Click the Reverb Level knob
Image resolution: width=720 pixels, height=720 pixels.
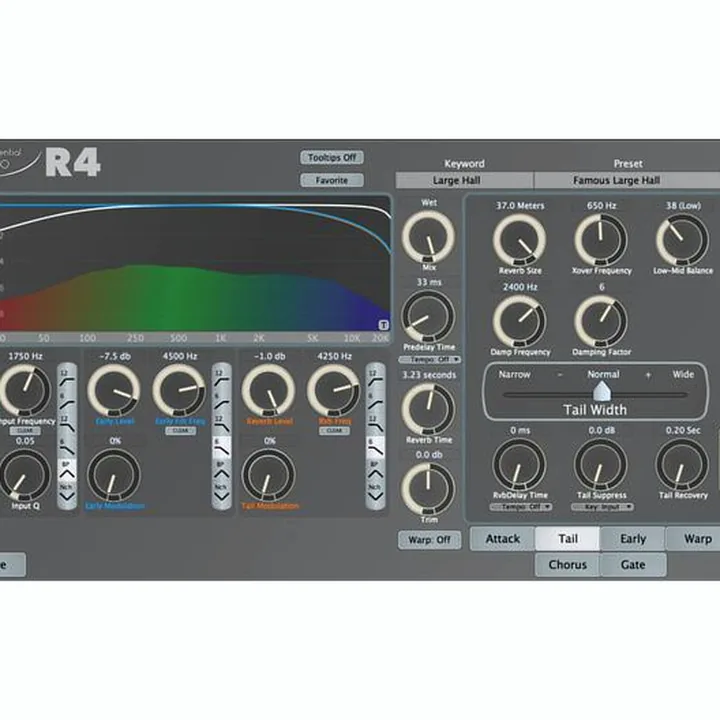[268, 391]
